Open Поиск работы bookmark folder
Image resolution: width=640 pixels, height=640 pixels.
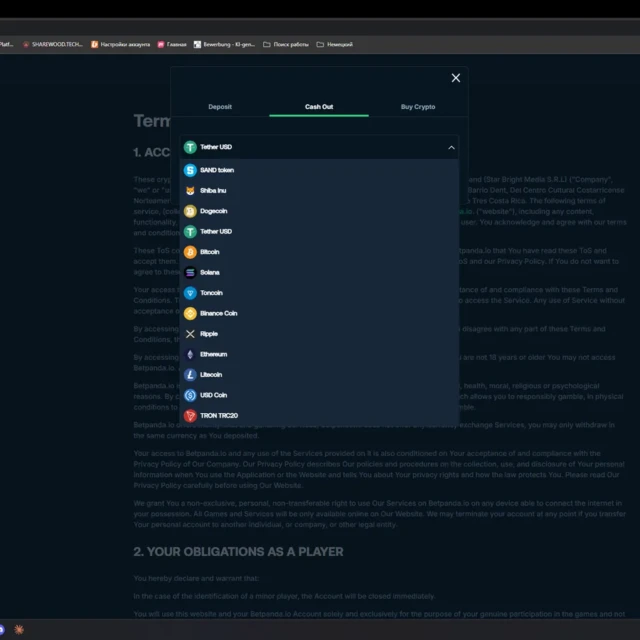pyautogui.click(x=286, y=44)
